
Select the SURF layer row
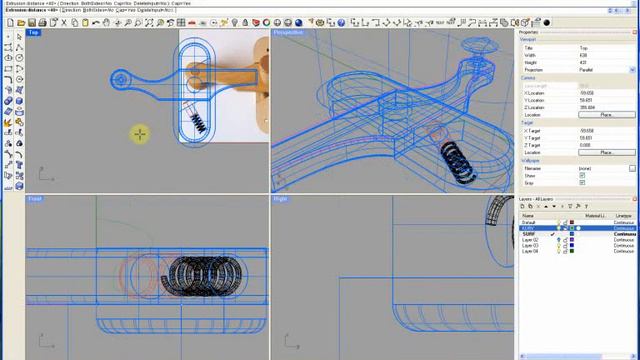tap(577, 234)
